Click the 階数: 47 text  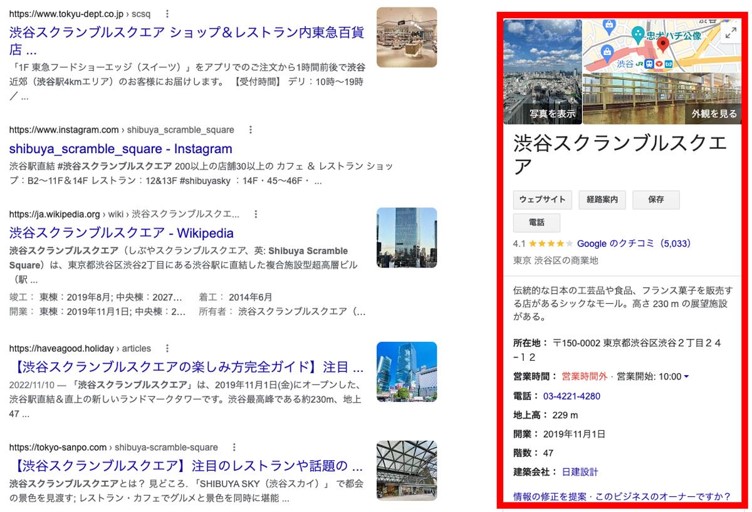click(533, 453)
